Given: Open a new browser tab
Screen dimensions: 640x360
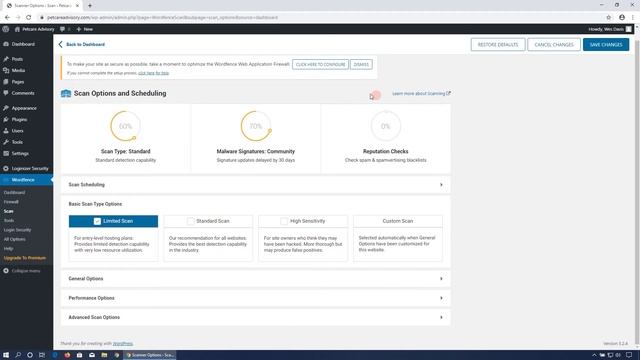Looking at the screenshot, I should tap(90, 6).
